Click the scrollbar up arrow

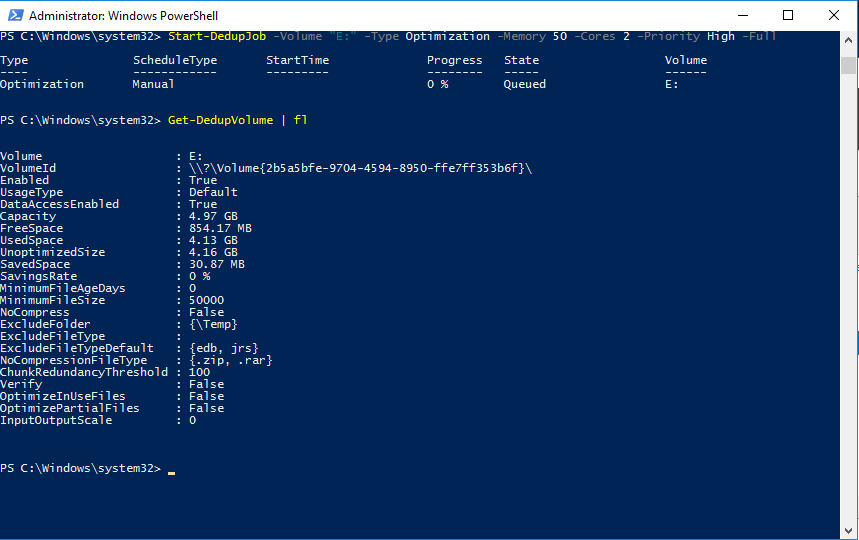coord(849,39)
